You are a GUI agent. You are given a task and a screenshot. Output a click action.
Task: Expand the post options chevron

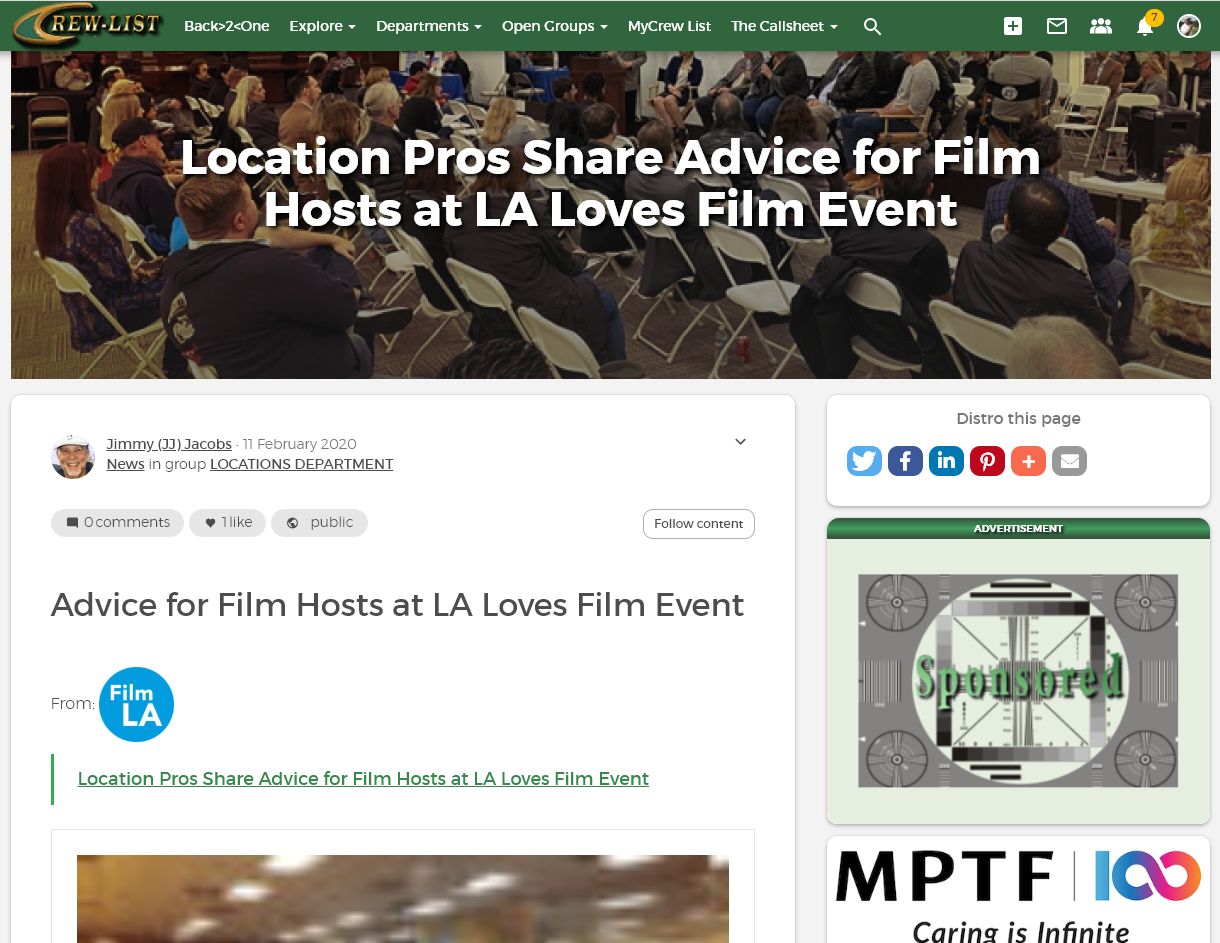click(740, 442)
